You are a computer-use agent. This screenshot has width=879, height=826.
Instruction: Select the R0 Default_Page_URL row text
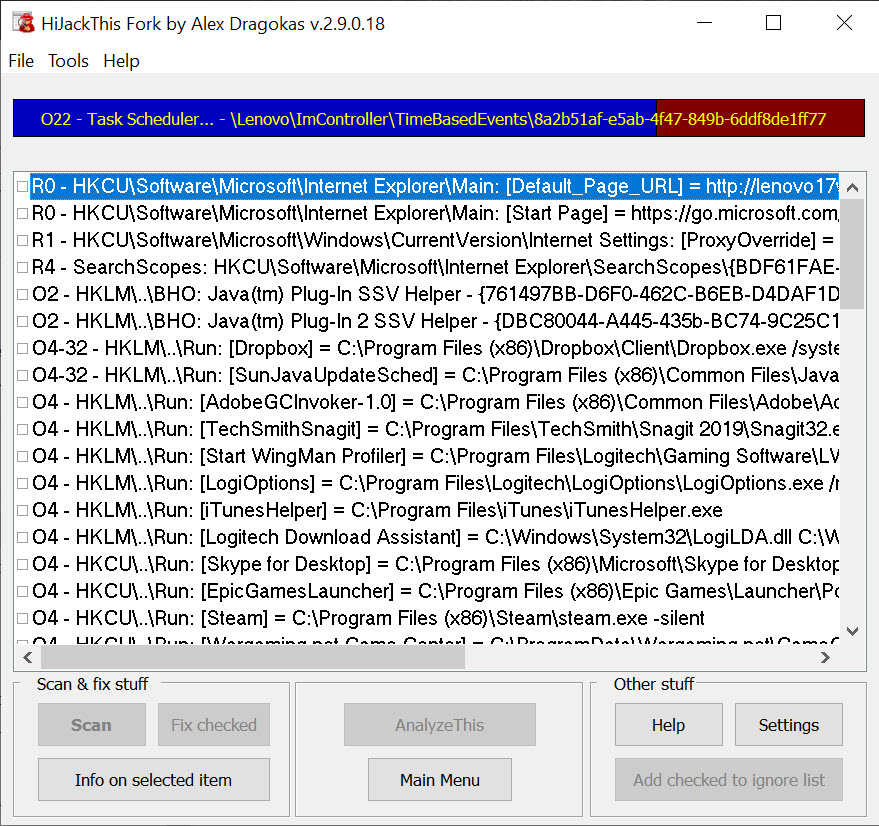[x=434, y=186]
